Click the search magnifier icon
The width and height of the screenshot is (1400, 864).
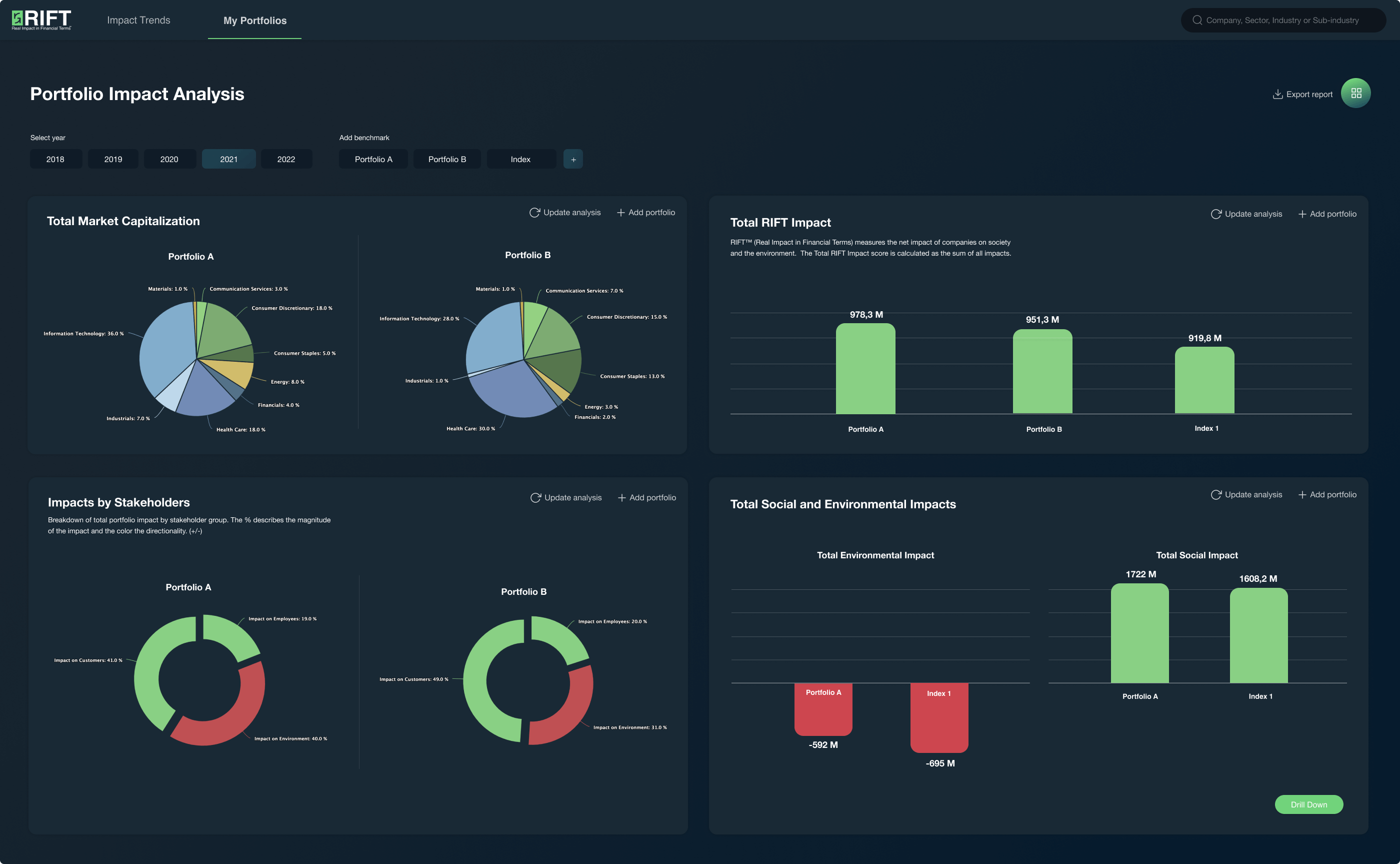1197,20
